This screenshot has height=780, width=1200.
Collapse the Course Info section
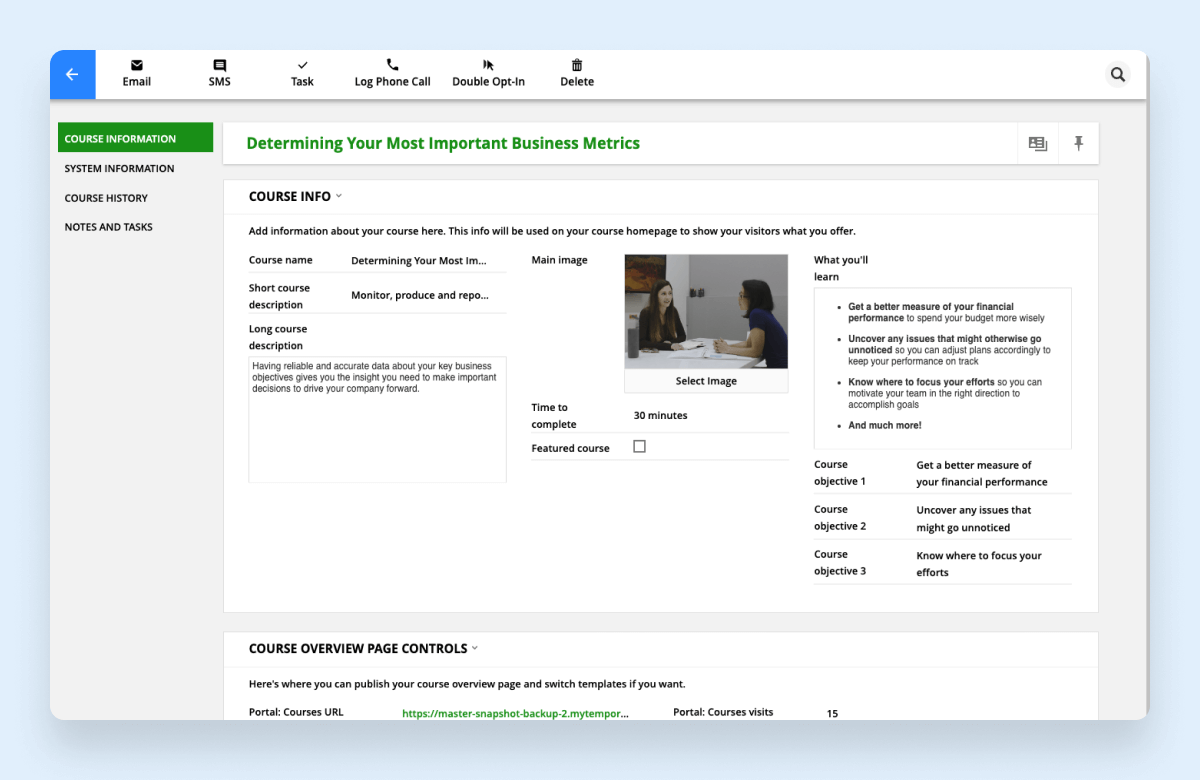click(x=339, y=197)
